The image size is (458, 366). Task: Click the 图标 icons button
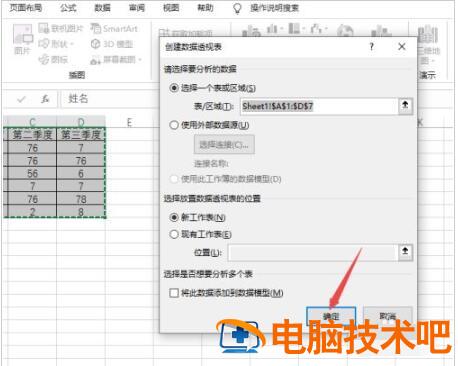[53, 59]
